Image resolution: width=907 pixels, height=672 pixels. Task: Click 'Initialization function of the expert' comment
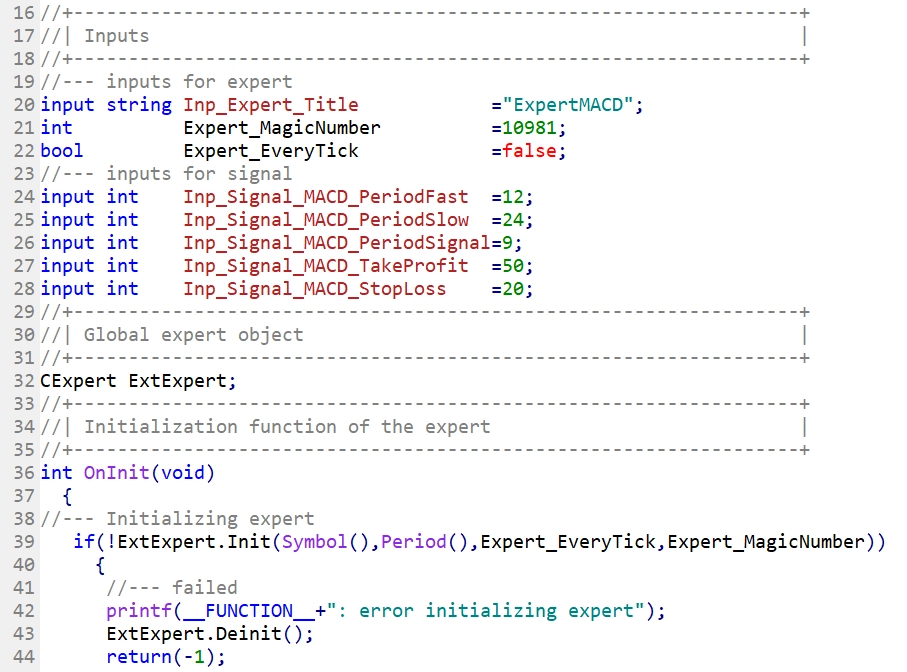point(287,427)
